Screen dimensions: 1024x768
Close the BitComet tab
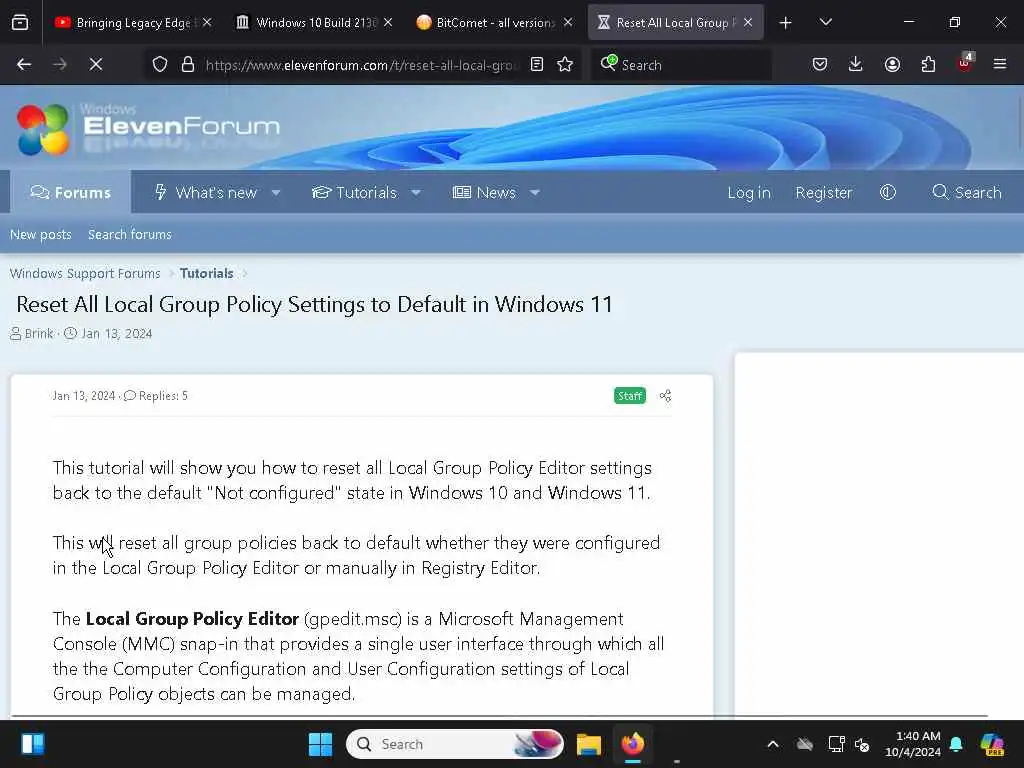(568, 22)
